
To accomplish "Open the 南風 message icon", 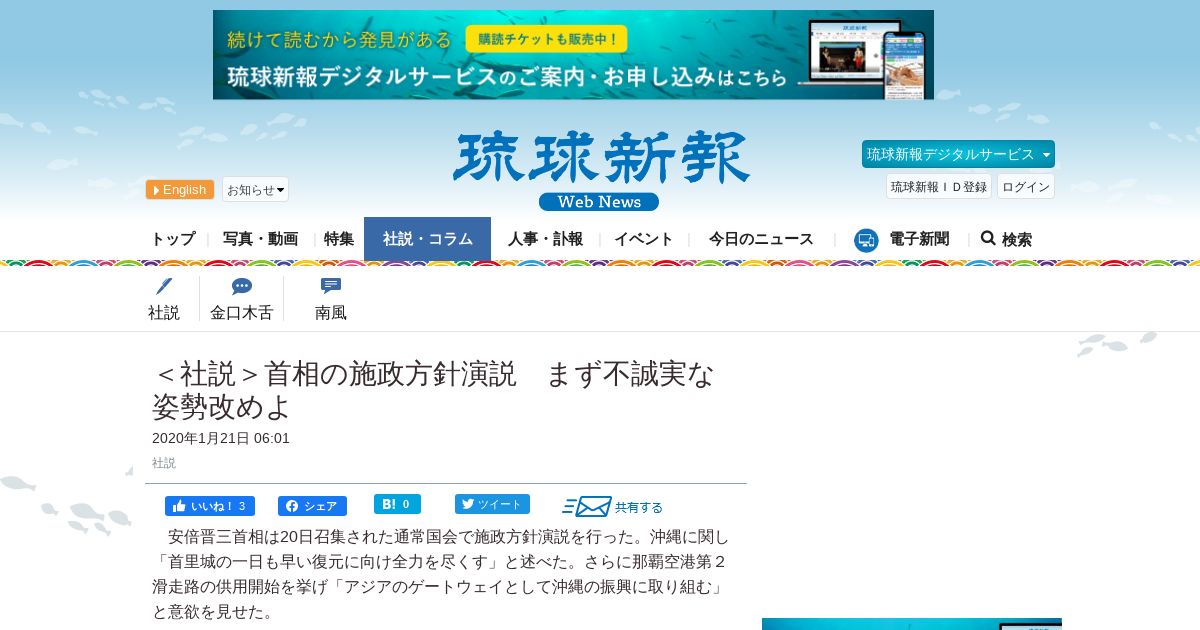I will pyautogui.click(x=331, y=286).
